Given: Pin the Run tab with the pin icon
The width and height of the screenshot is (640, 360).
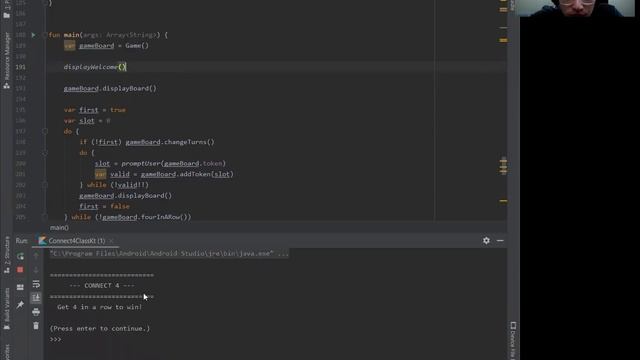Looking at the screenshot, I should click(x=20, y=304).
